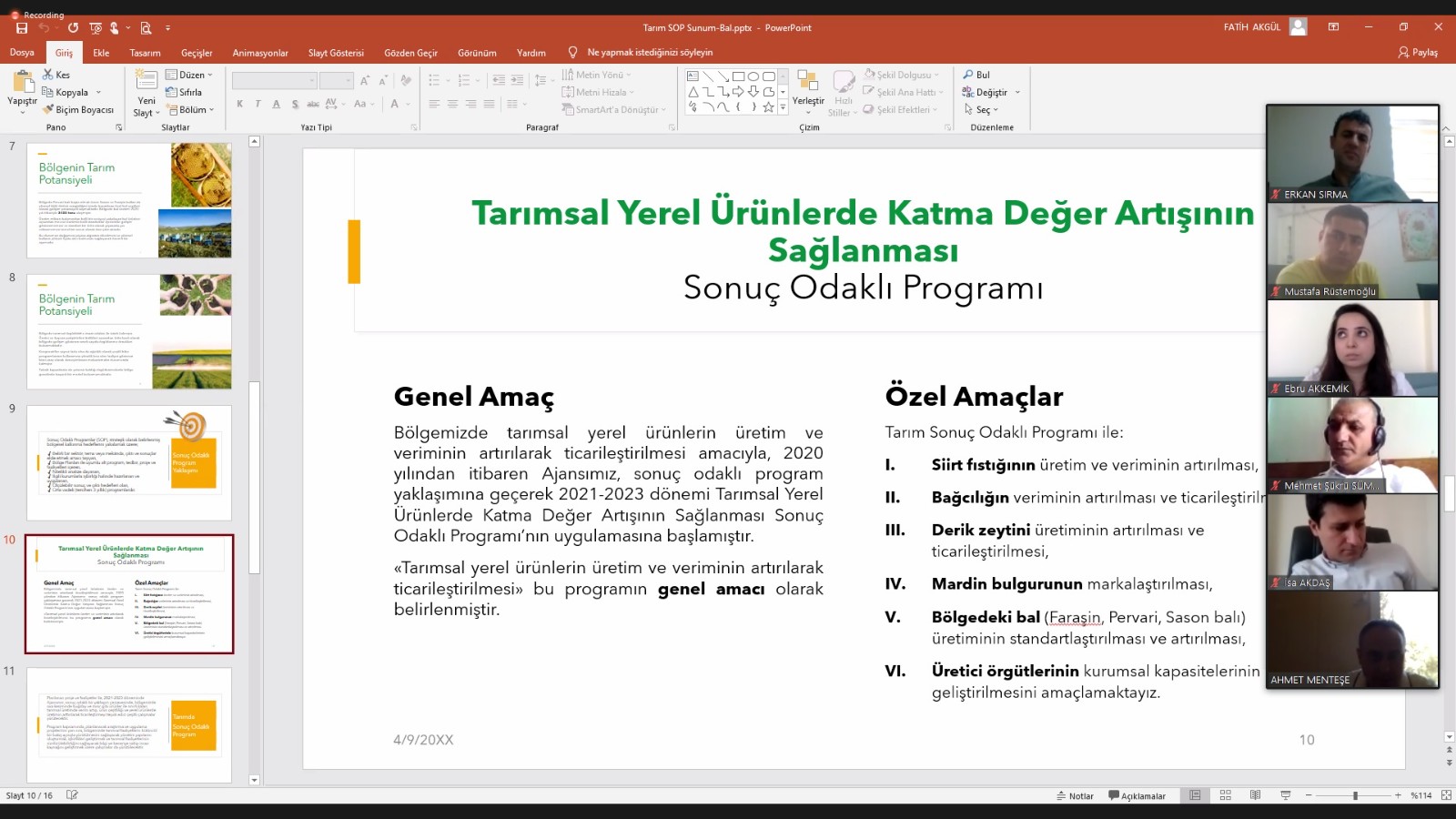Toggle bold (K) formatting
The height and width of the screenshot is (819, 1456).
[239, 105]
